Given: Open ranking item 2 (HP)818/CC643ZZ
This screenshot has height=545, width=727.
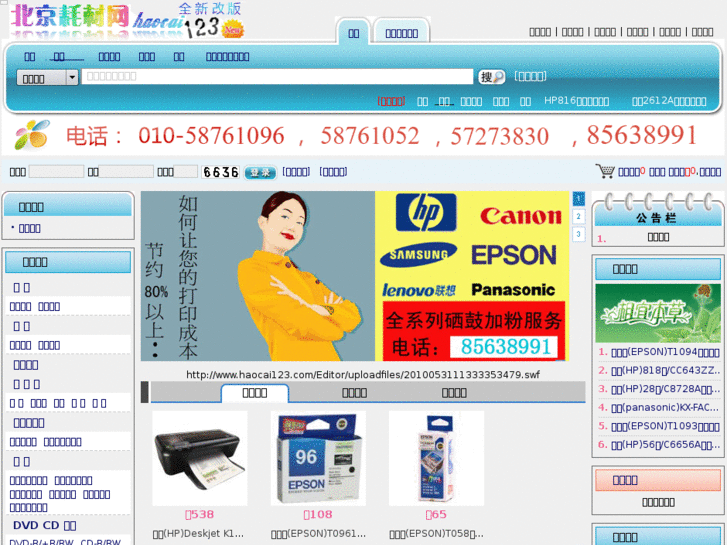Looking at the screenshot, I should [665, 371].
